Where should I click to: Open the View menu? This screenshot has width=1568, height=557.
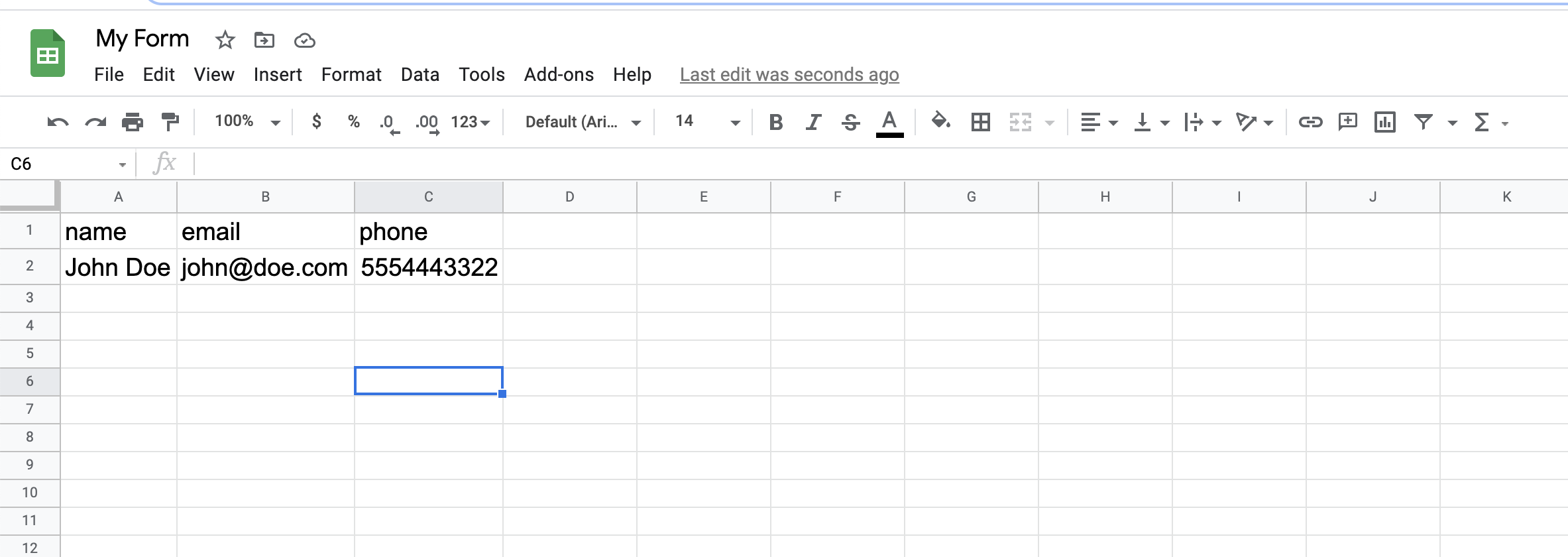click(213, 74)
